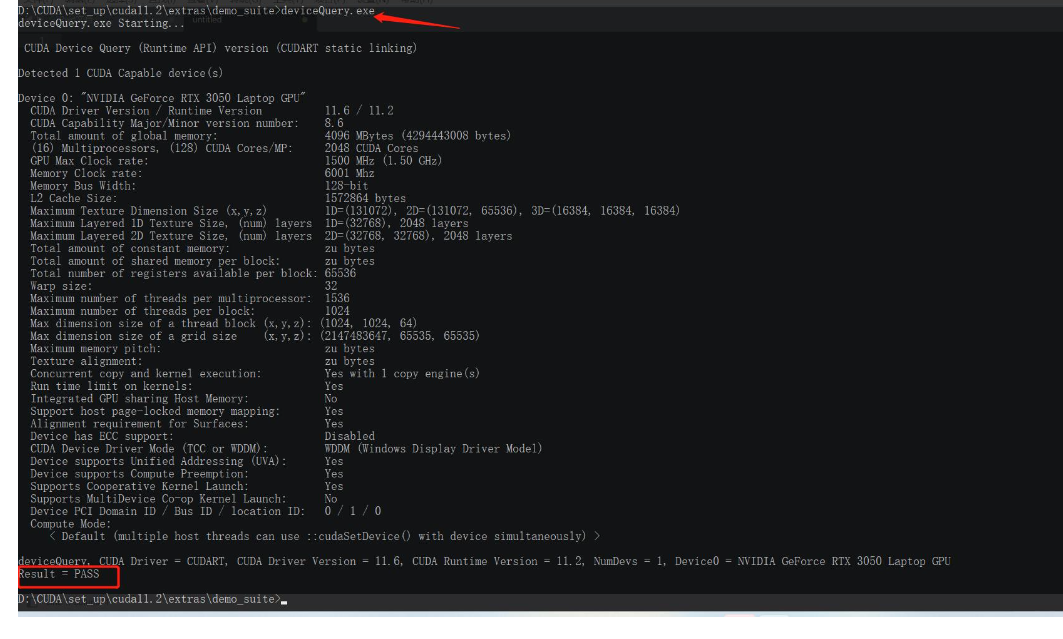Click 'Yes with 1 copy engine(s)' value
This screenshot has height=639, width=1063.
coord(402,374)
